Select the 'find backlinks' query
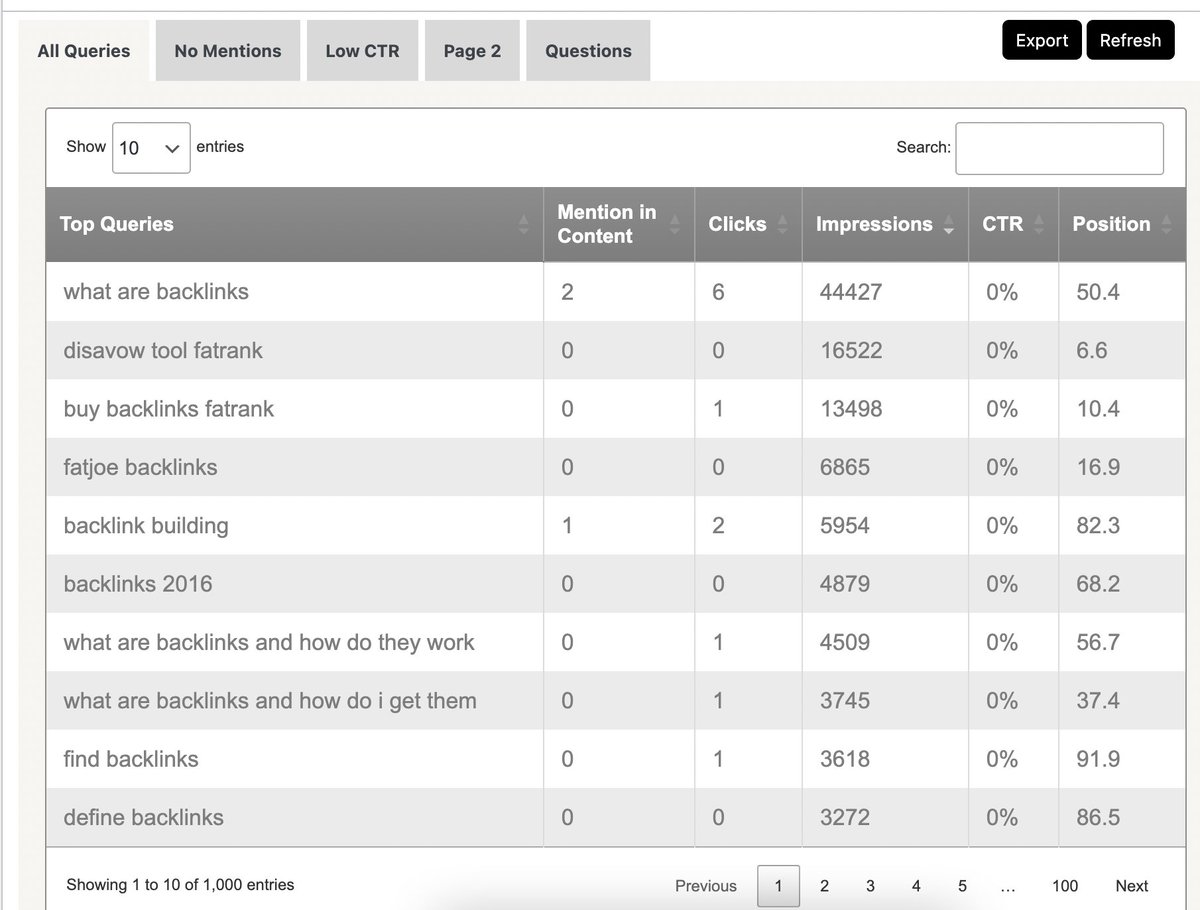Image resolution: width=1200 pixels, height=910 pixels. pyautogui.click(x=131, y=759)
